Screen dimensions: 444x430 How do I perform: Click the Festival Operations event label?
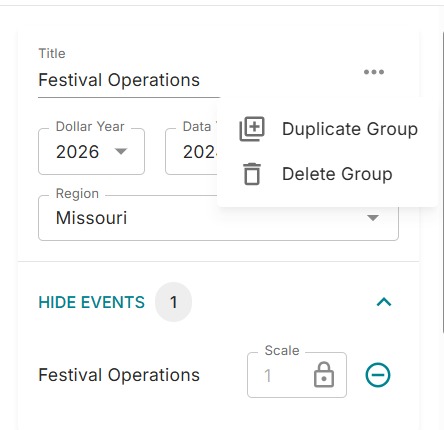[119, 375]
